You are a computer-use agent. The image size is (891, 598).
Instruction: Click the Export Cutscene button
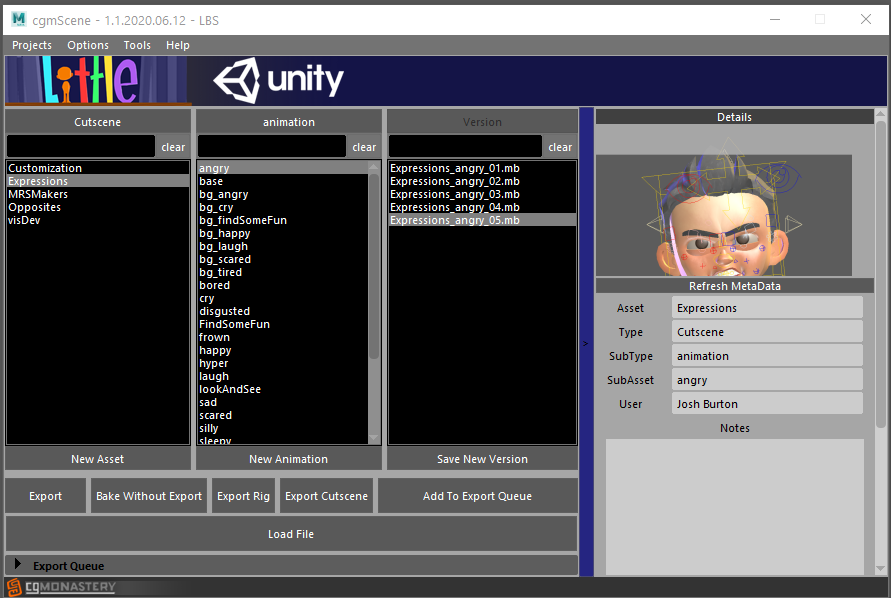[x=326, y=496]
